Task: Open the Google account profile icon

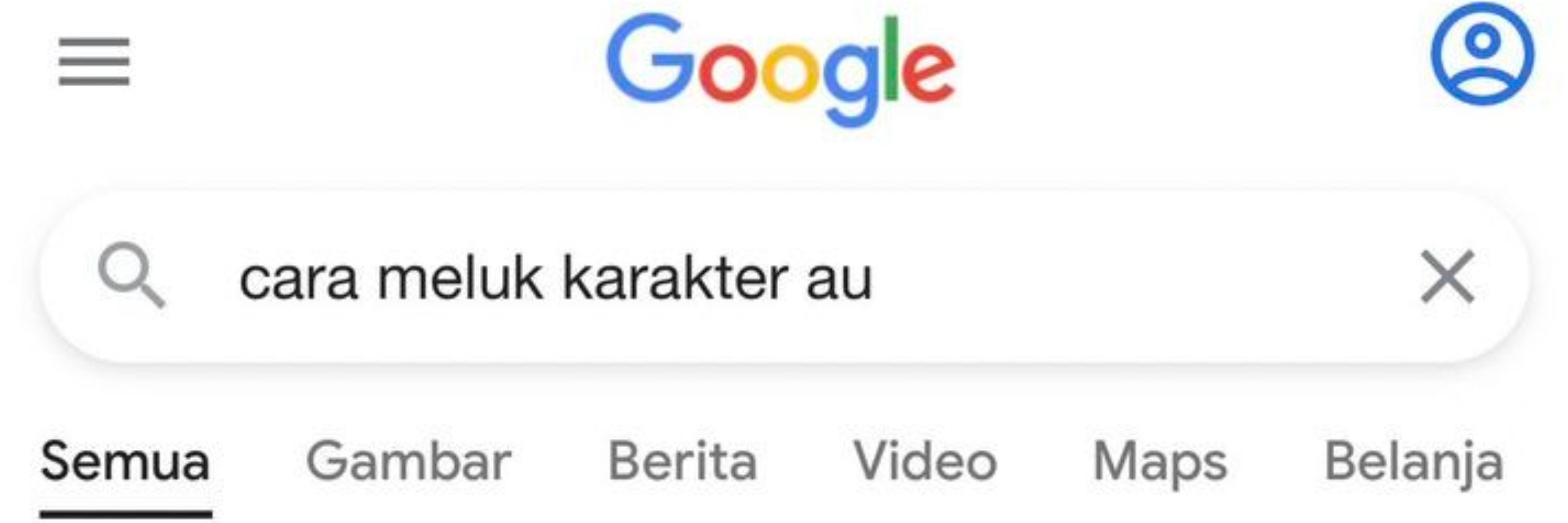Action: [x=1482, y=53]
